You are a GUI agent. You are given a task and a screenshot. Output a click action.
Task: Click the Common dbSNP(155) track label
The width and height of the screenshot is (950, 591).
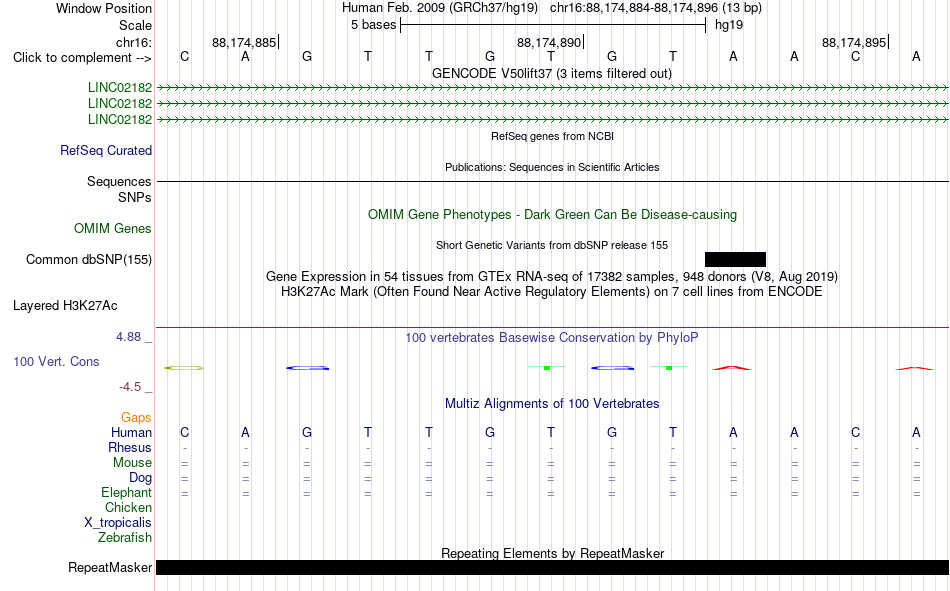(x=88, y=259)
